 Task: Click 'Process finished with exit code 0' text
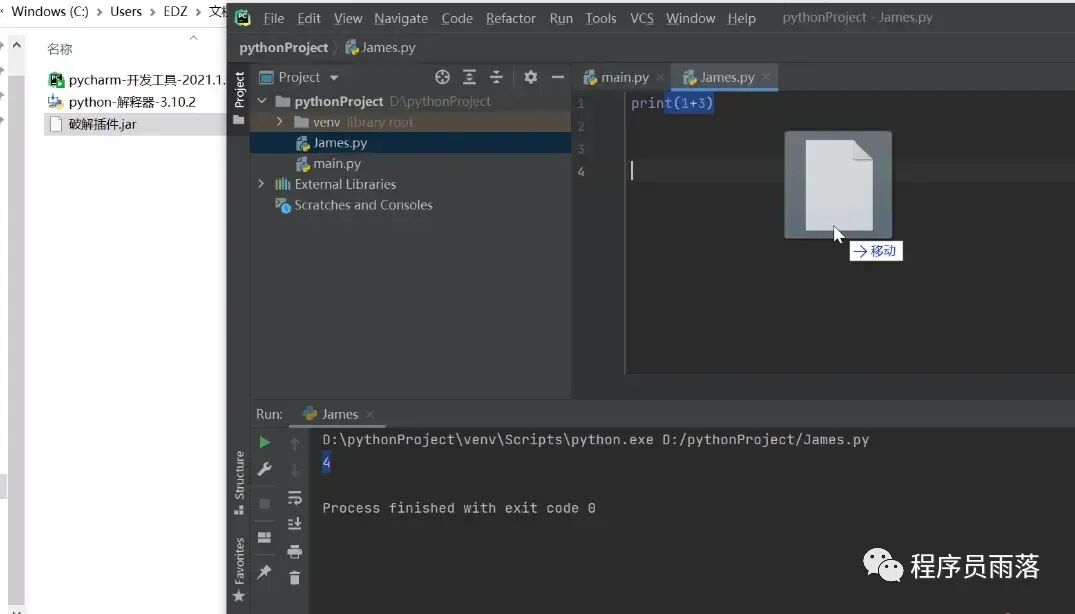point(459,508)
